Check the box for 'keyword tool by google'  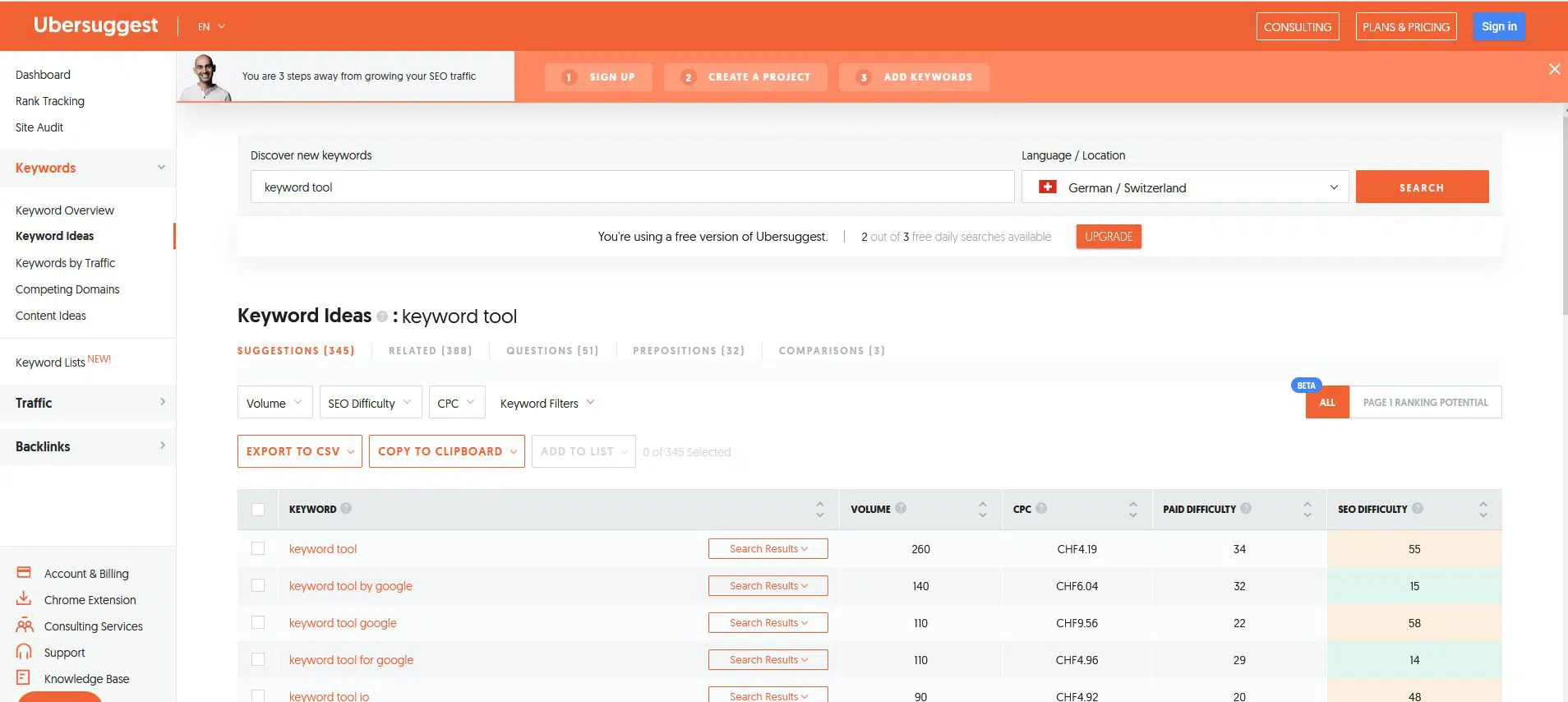click(258, 585)
